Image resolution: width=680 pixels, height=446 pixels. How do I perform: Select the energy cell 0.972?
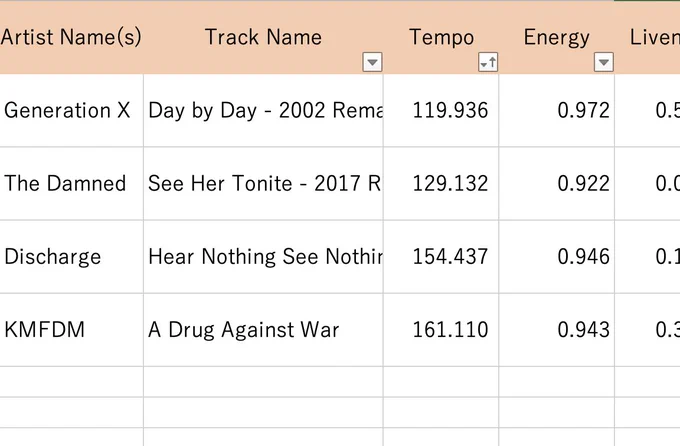tap(557, 110)
